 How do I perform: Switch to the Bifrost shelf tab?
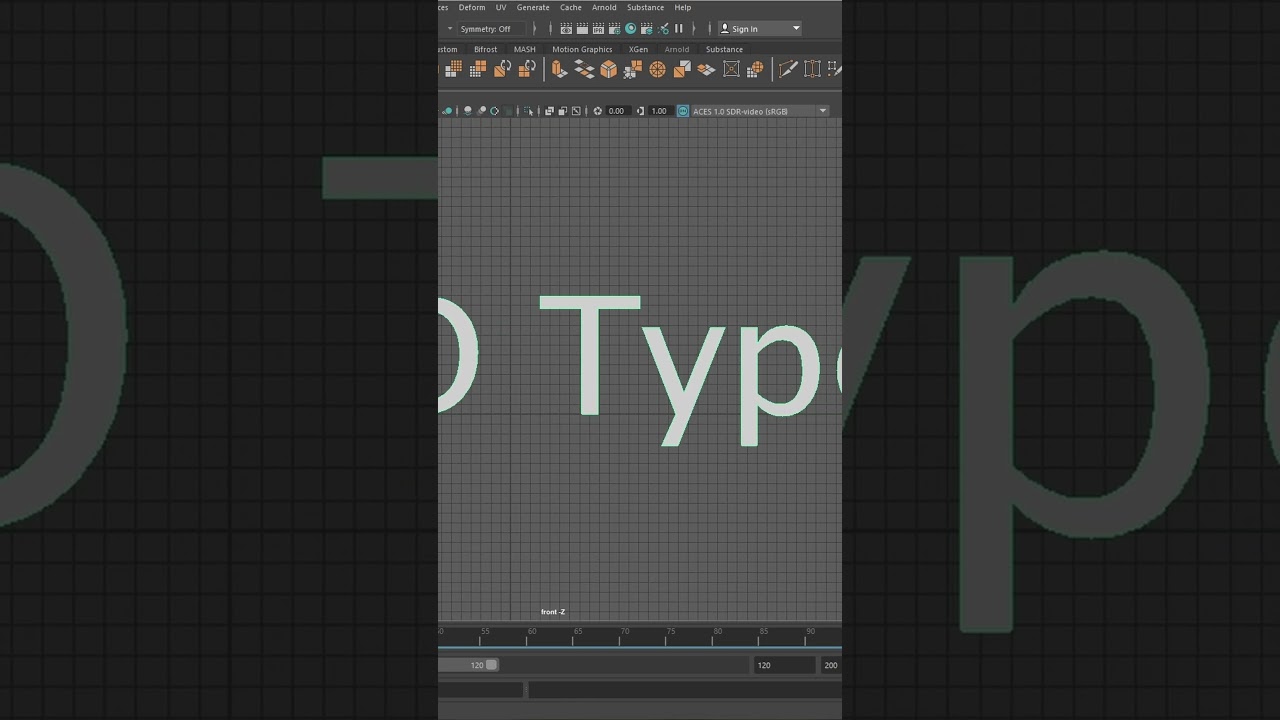pos(486,49)
